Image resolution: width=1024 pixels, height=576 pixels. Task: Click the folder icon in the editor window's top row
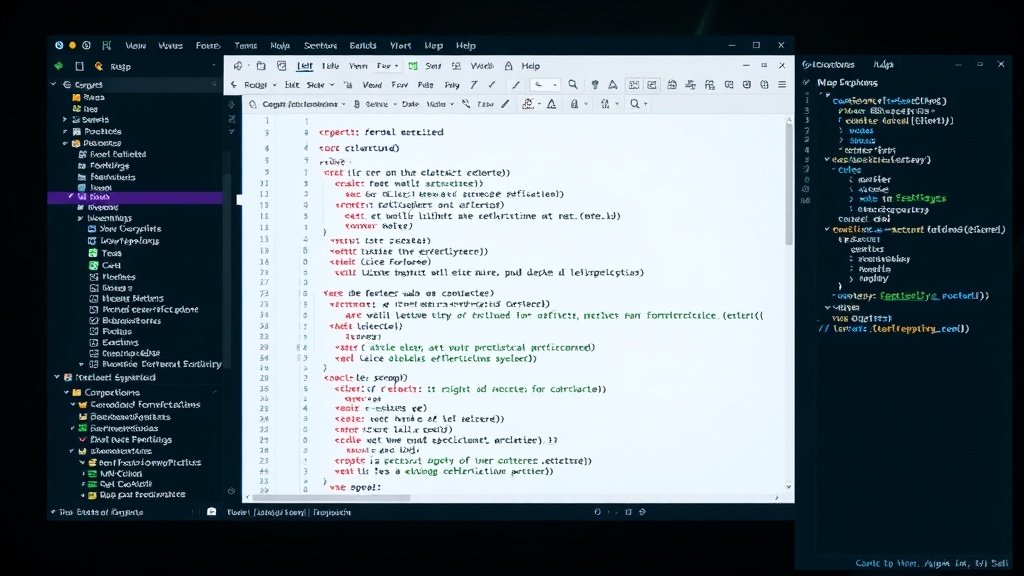(261, 66)
